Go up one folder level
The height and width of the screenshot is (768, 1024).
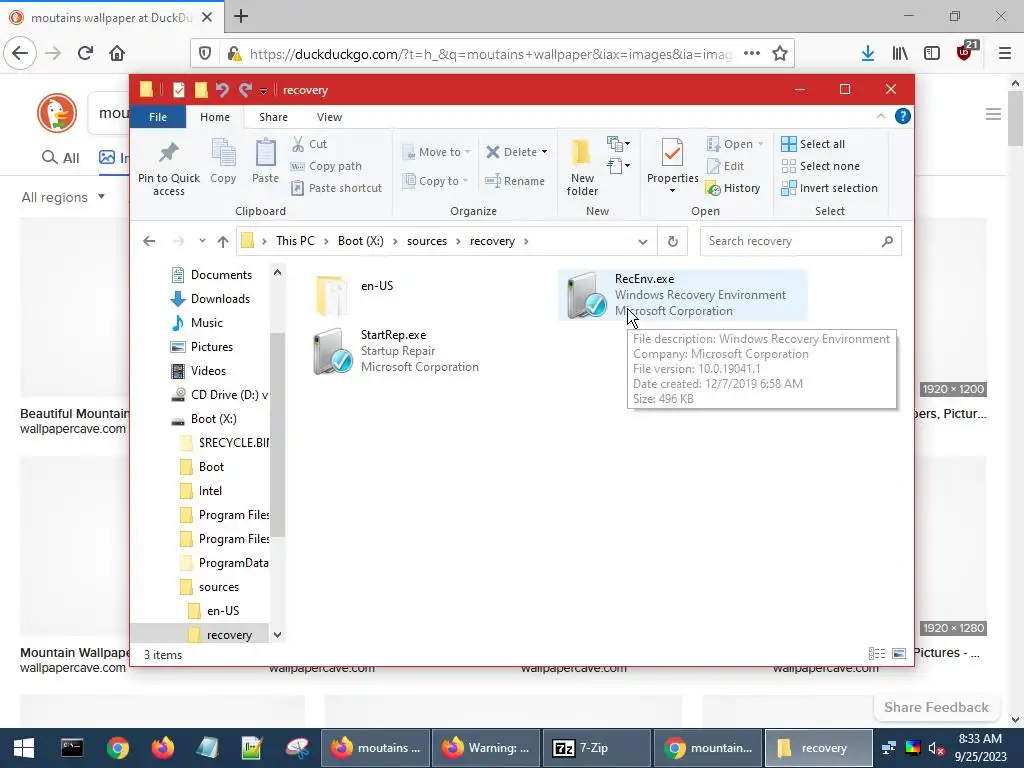223,242
